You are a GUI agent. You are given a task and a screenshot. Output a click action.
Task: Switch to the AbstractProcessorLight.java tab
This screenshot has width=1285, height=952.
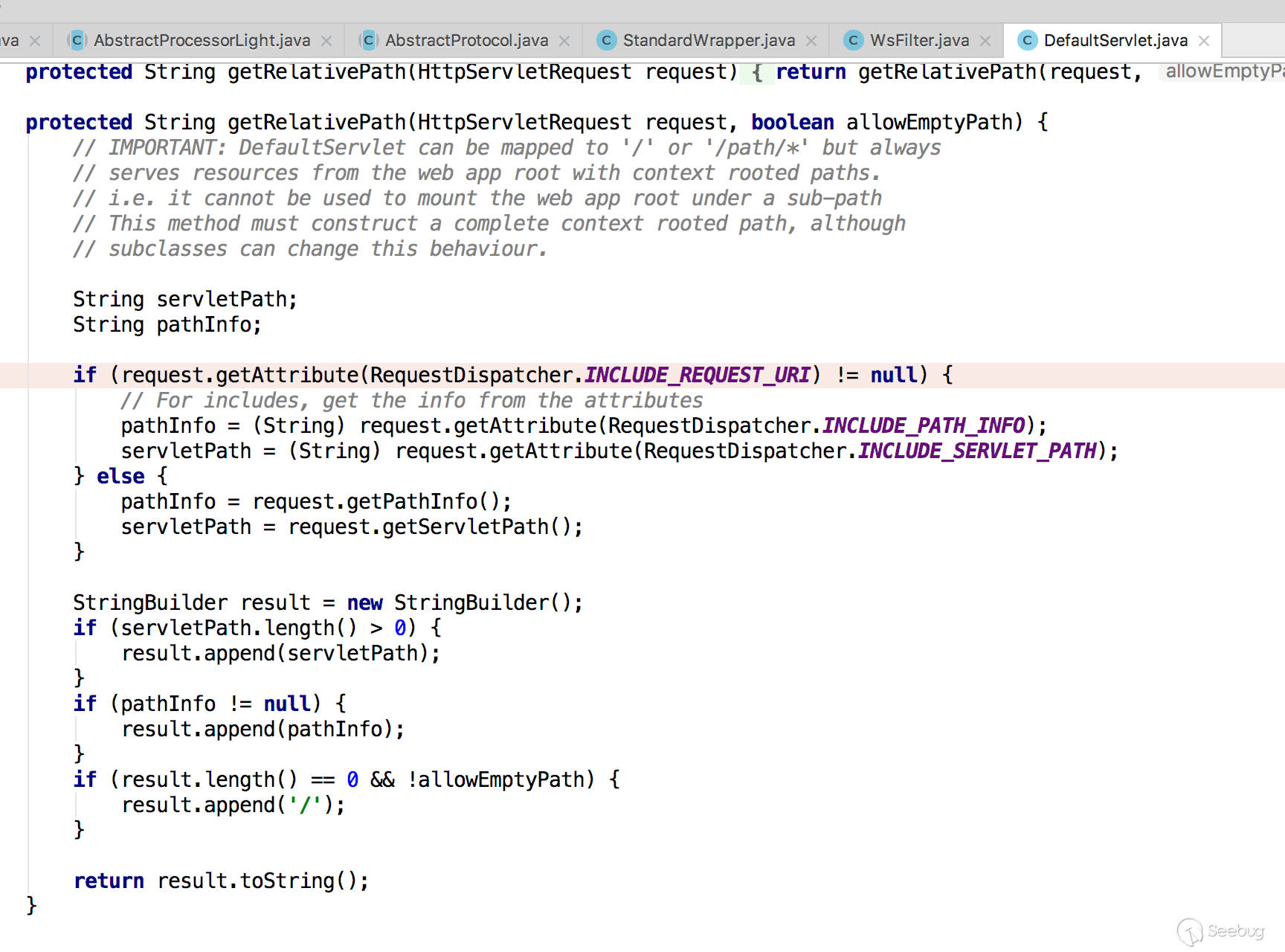(x=202, y=40)
